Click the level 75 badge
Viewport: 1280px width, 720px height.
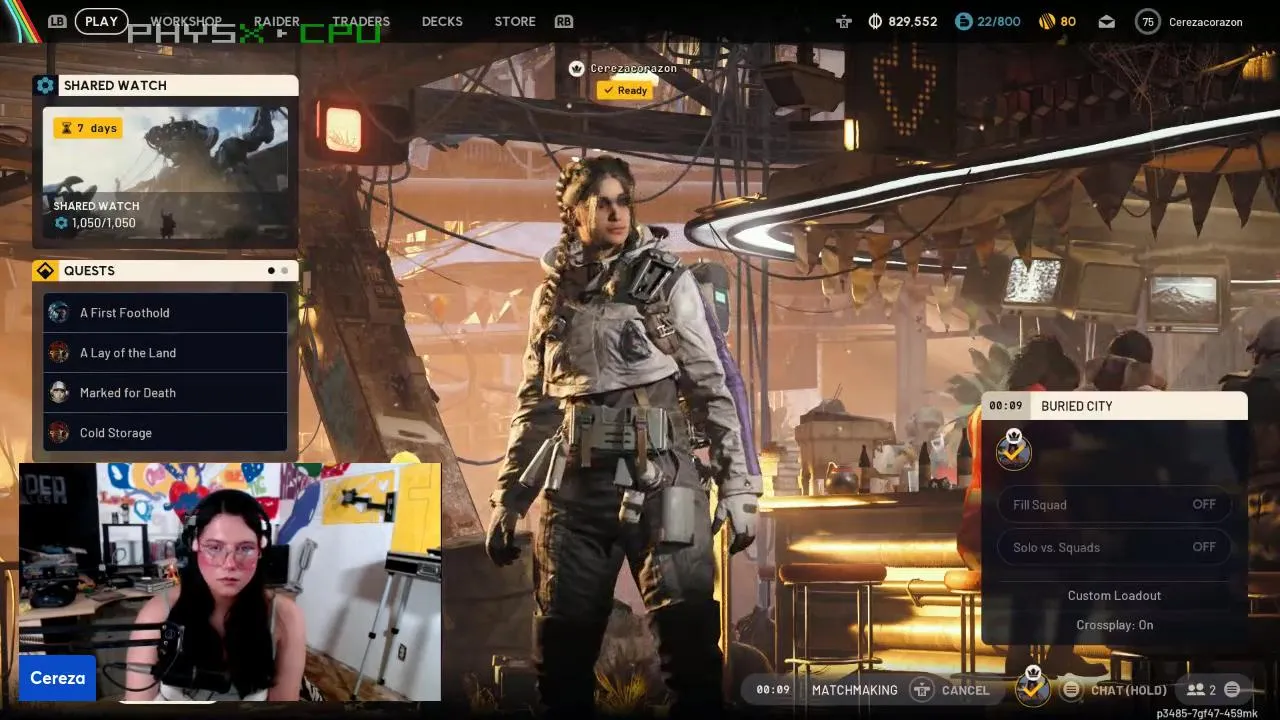[1148, 21]
